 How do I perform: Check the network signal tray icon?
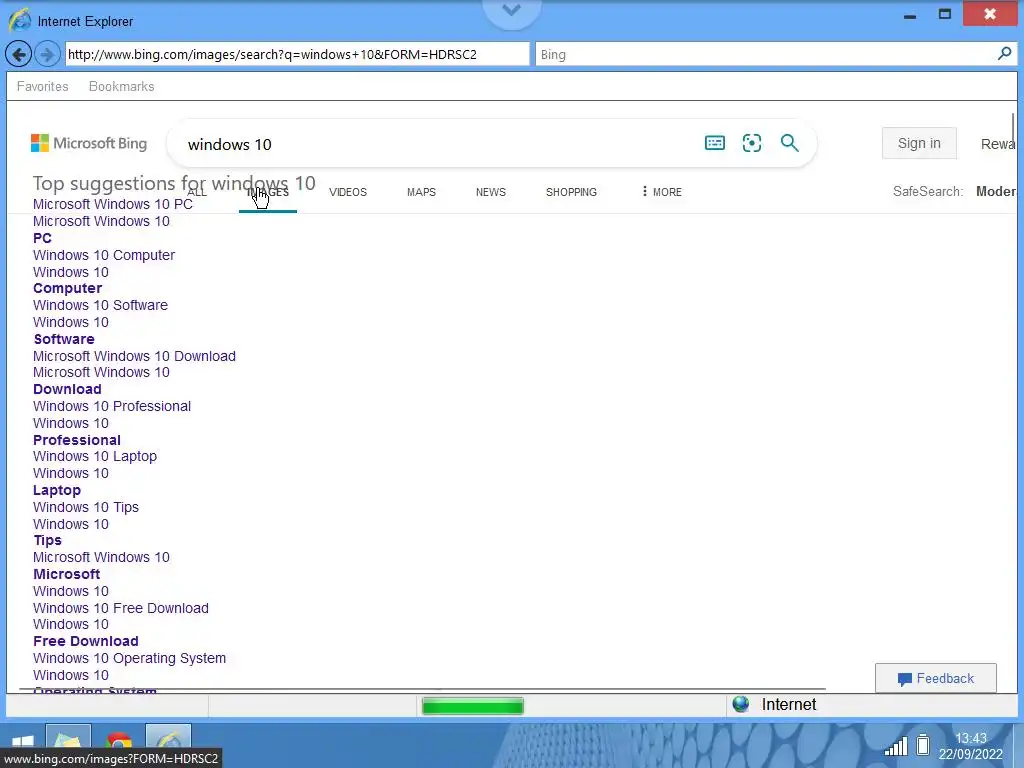896,746
